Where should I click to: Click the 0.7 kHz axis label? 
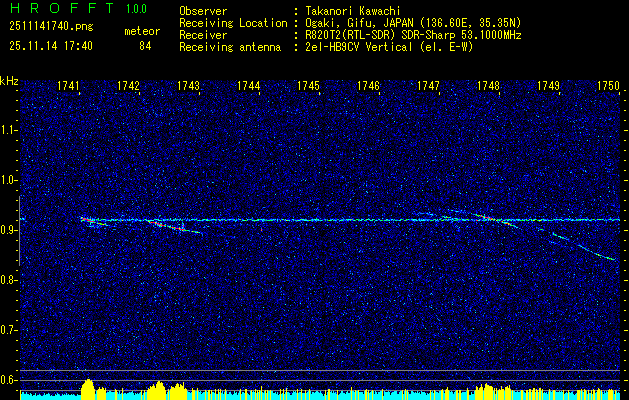tap(8, 330)
